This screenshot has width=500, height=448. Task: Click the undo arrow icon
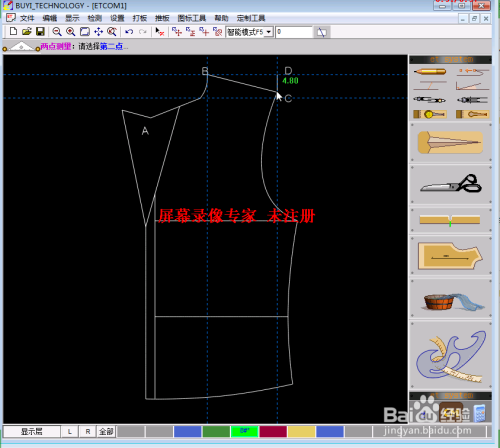click(x=129, y=32)
